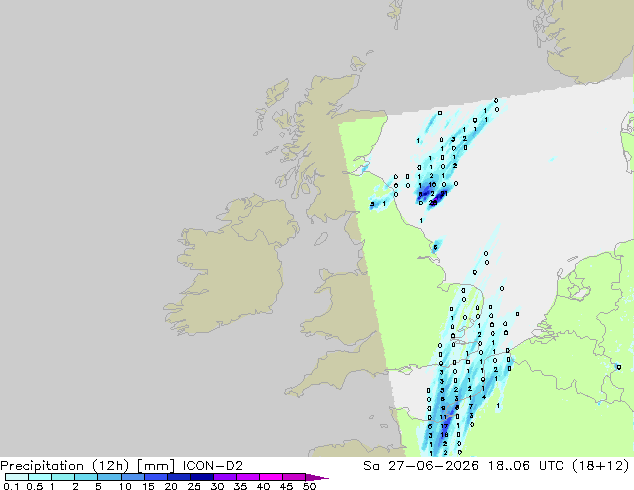
Task: Click the legend label '0.5'
Action: (35, 486)
